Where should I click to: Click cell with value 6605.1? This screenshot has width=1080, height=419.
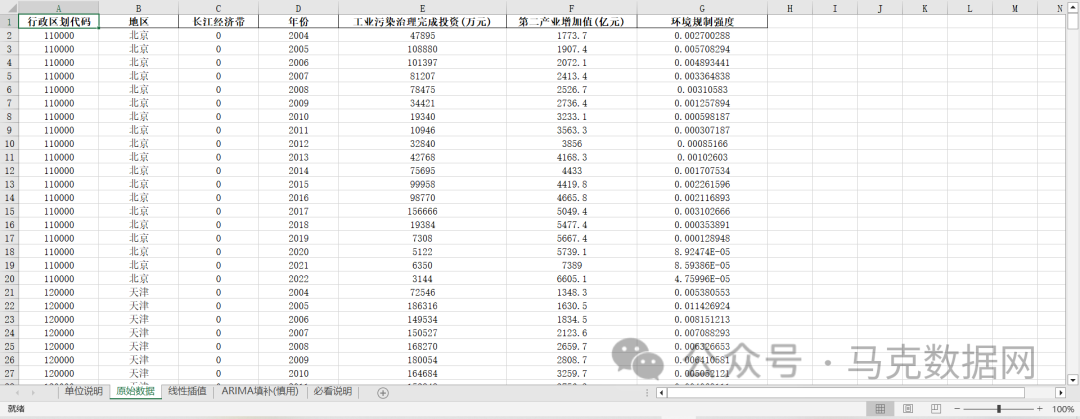tap(572, 278)
